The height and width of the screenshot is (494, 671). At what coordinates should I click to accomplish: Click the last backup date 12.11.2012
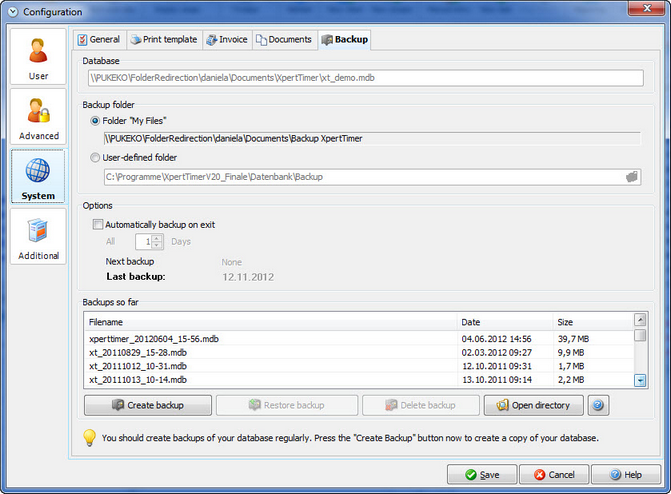click(248, 277)
